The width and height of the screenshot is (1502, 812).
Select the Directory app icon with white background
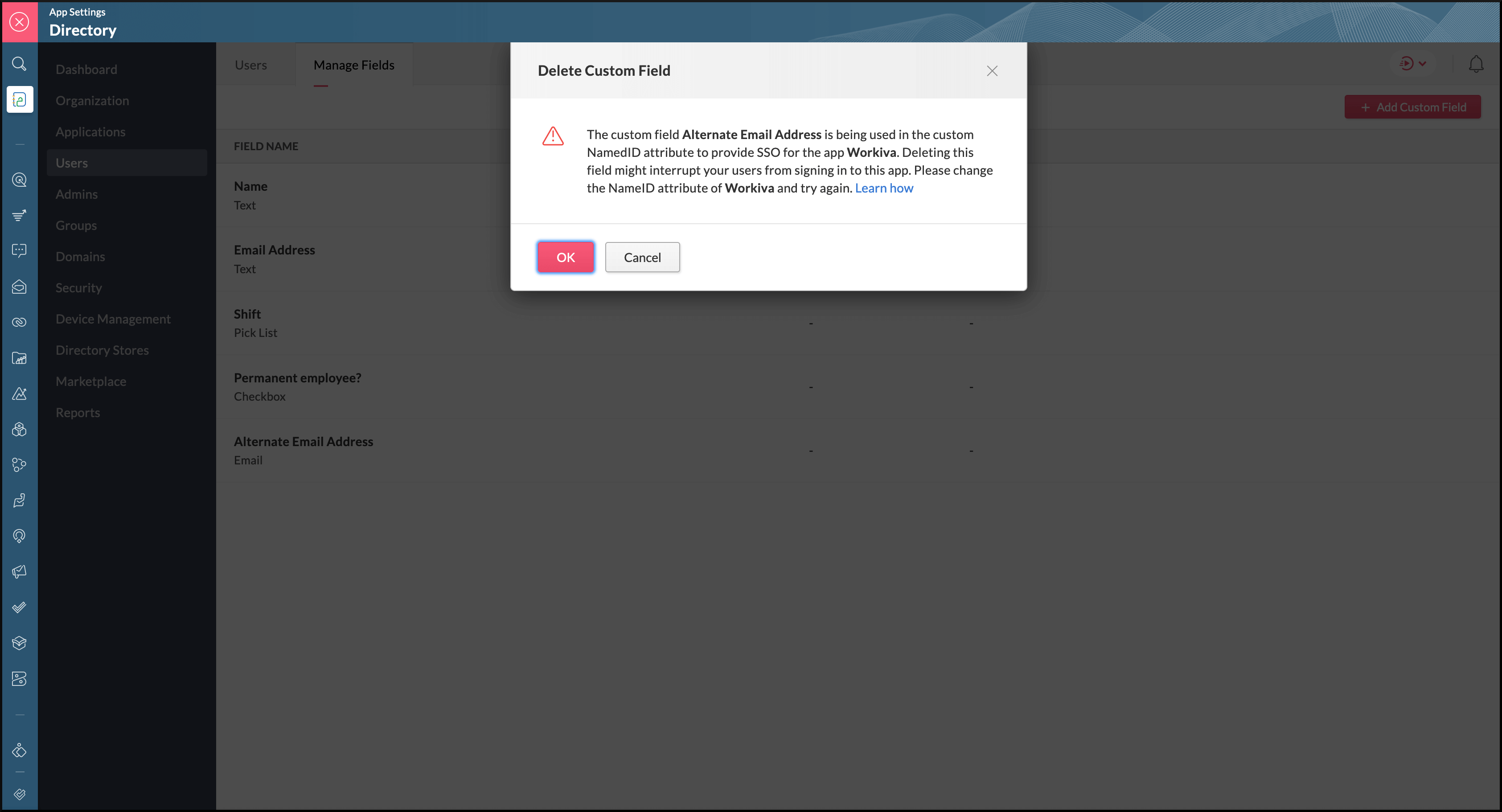[x=20, y=100]
